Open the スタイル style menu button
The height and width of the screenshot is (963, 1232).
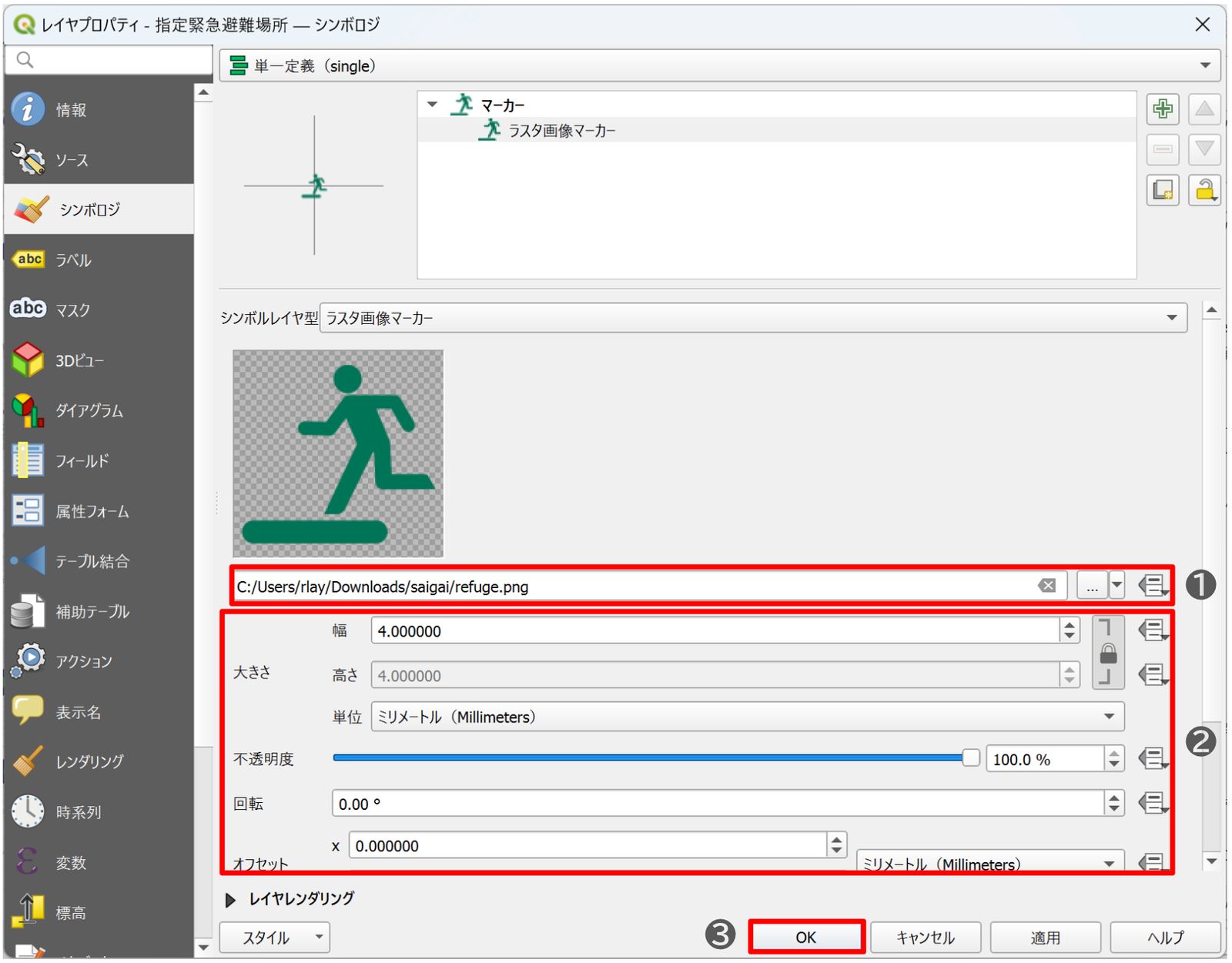pyautogui.click(x=275, y=937)
